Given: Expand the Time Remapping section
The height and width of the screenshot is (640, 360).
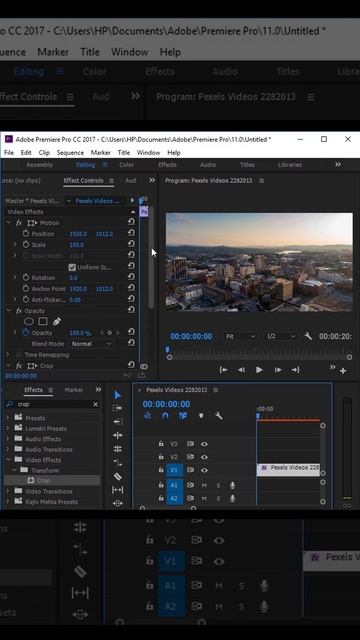Looking at the screenshot, I should pyautogui.click(x=8, y=355).
